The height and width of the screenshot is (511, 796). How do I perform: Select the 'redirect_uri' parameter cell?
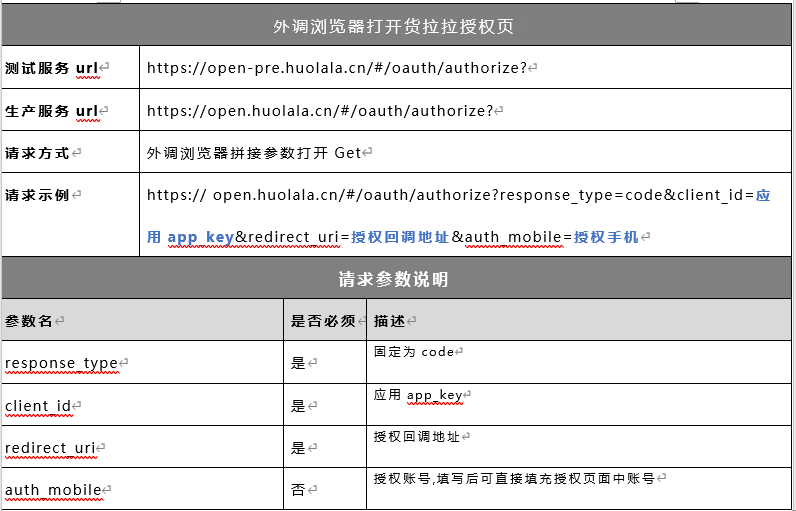click(143, 447)
